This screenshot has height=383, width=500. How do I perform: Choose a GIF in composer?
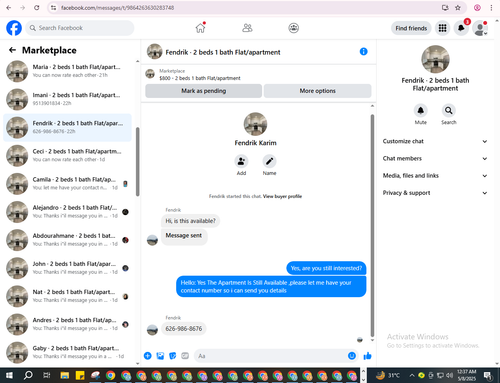[185, 356]
